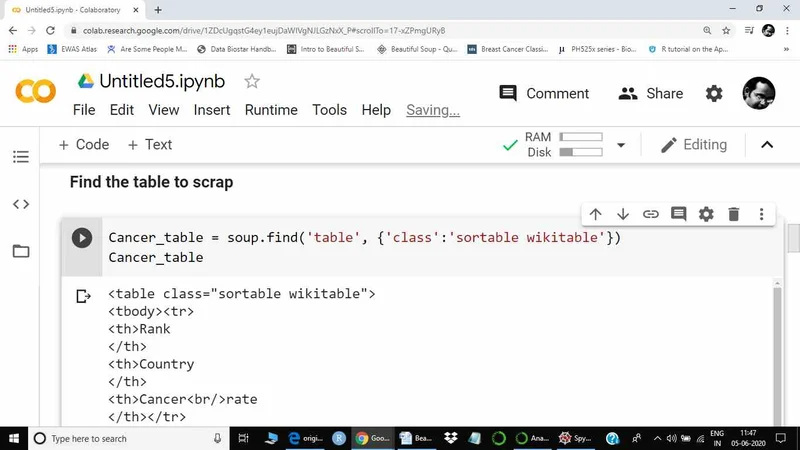
Task: Click the RAM usage bar
Action: (581, 137)
